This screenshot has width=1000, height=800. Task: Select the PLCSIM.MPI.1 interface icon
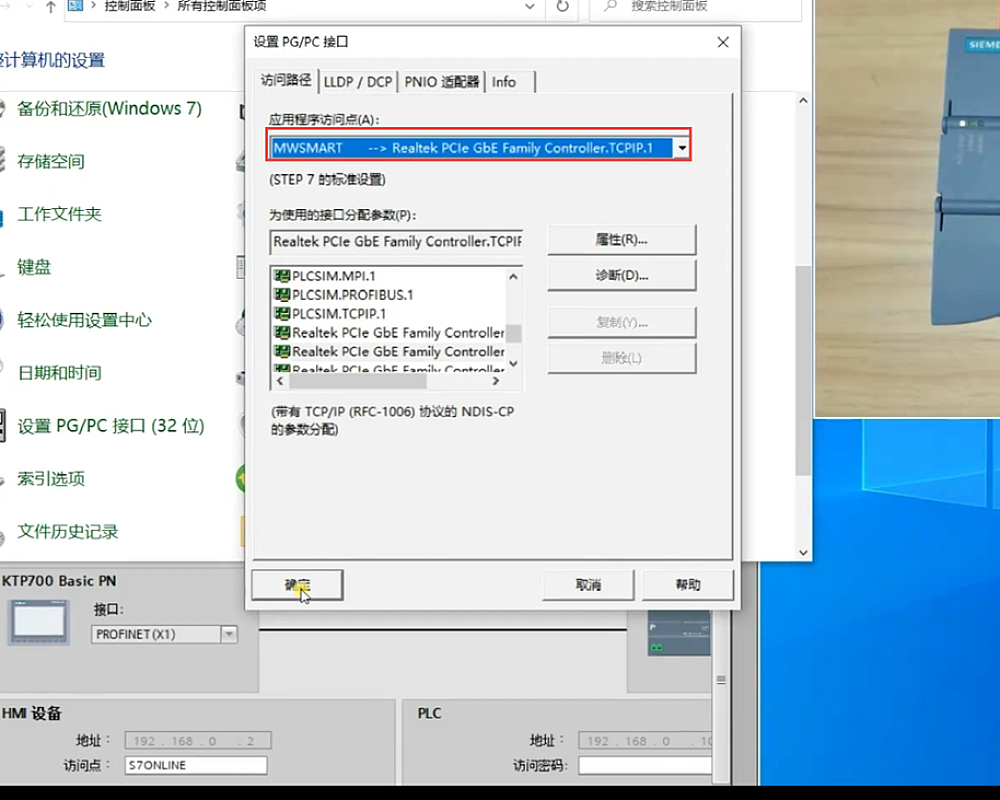click(x=281, y=276)
